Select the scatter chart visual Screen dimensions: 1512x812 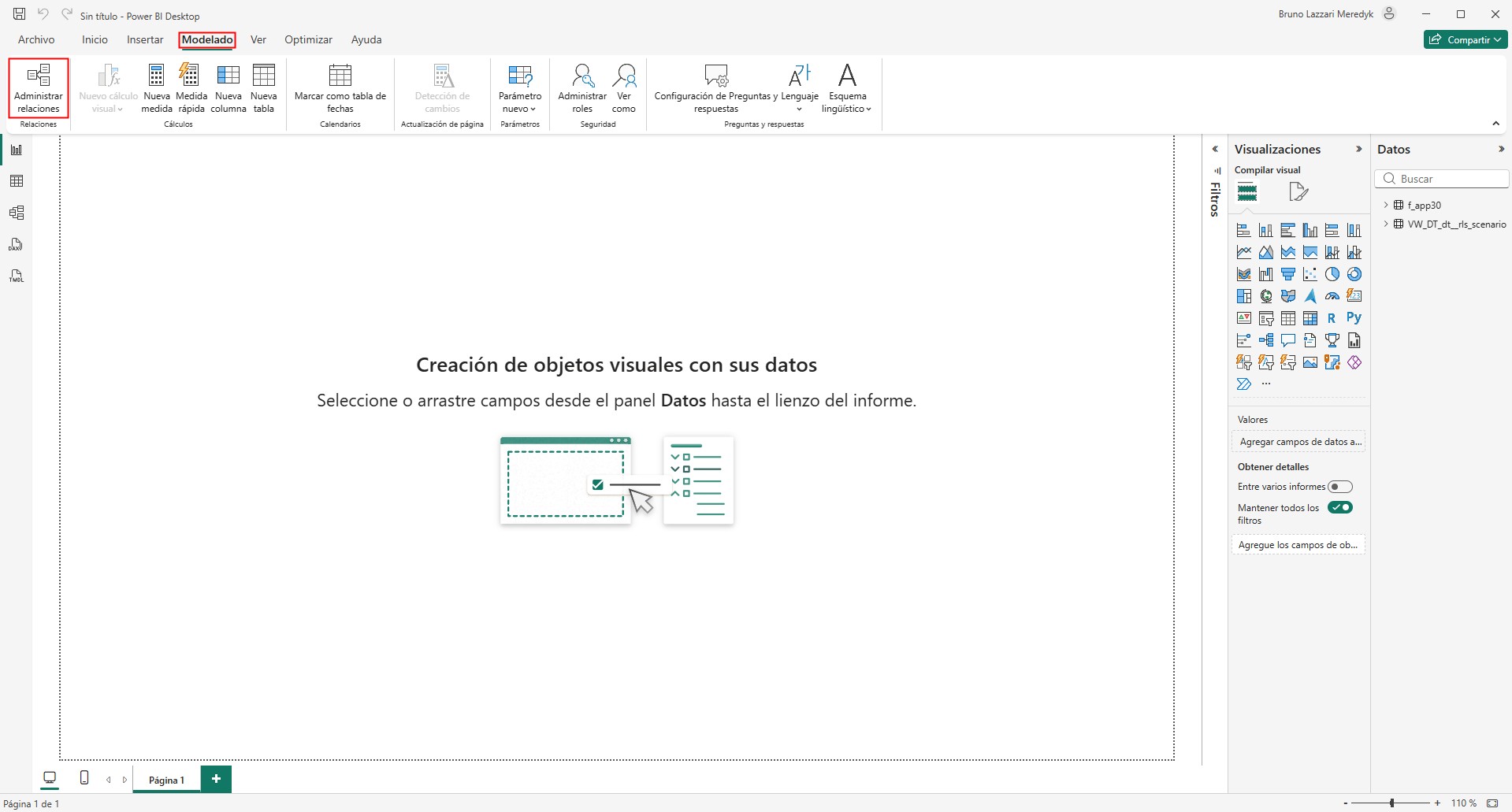click(x=1310, y=275)
